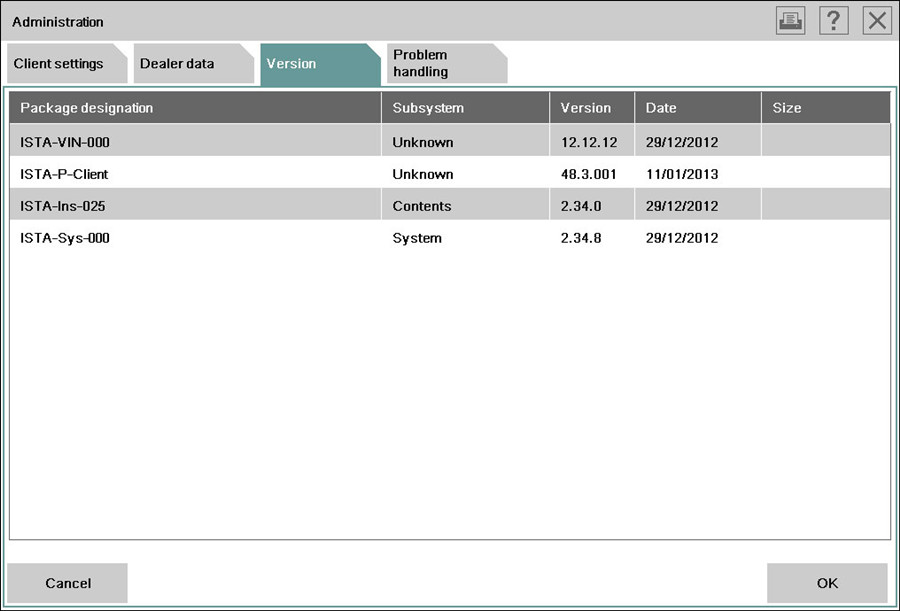The height and width of the screenshot is (611, 900).
Task: Click the Date column header
Action: (697, 108)
